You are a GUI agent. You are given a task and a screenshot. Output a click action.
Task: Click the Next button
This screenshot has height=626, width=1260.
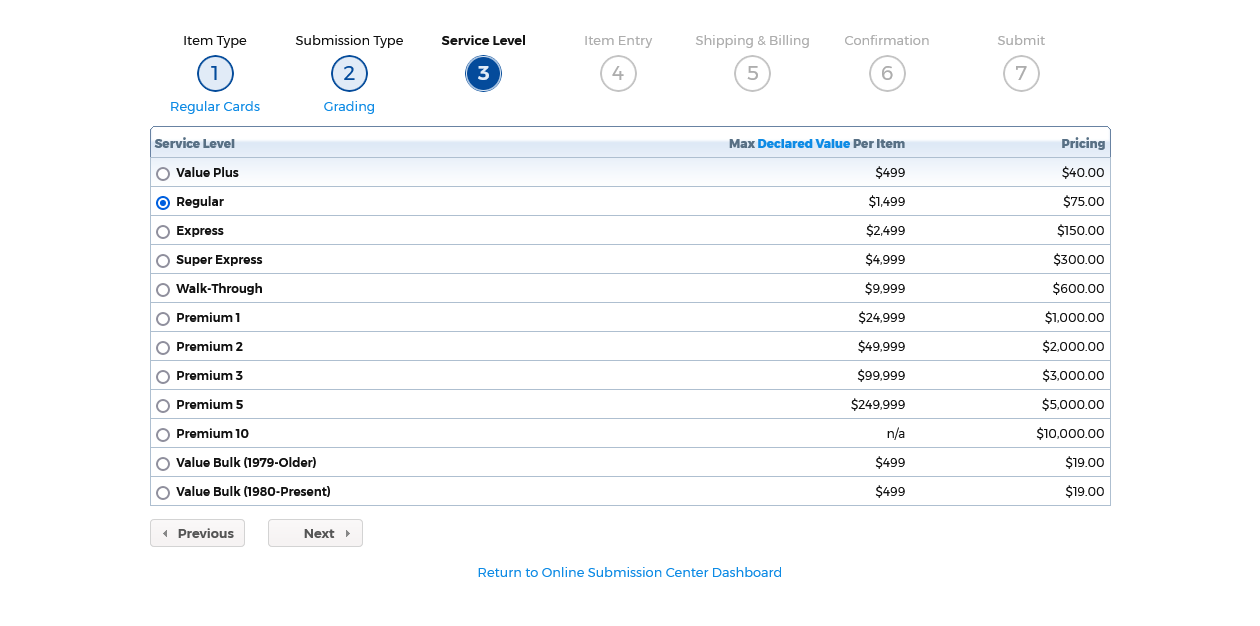coord(315,533)
